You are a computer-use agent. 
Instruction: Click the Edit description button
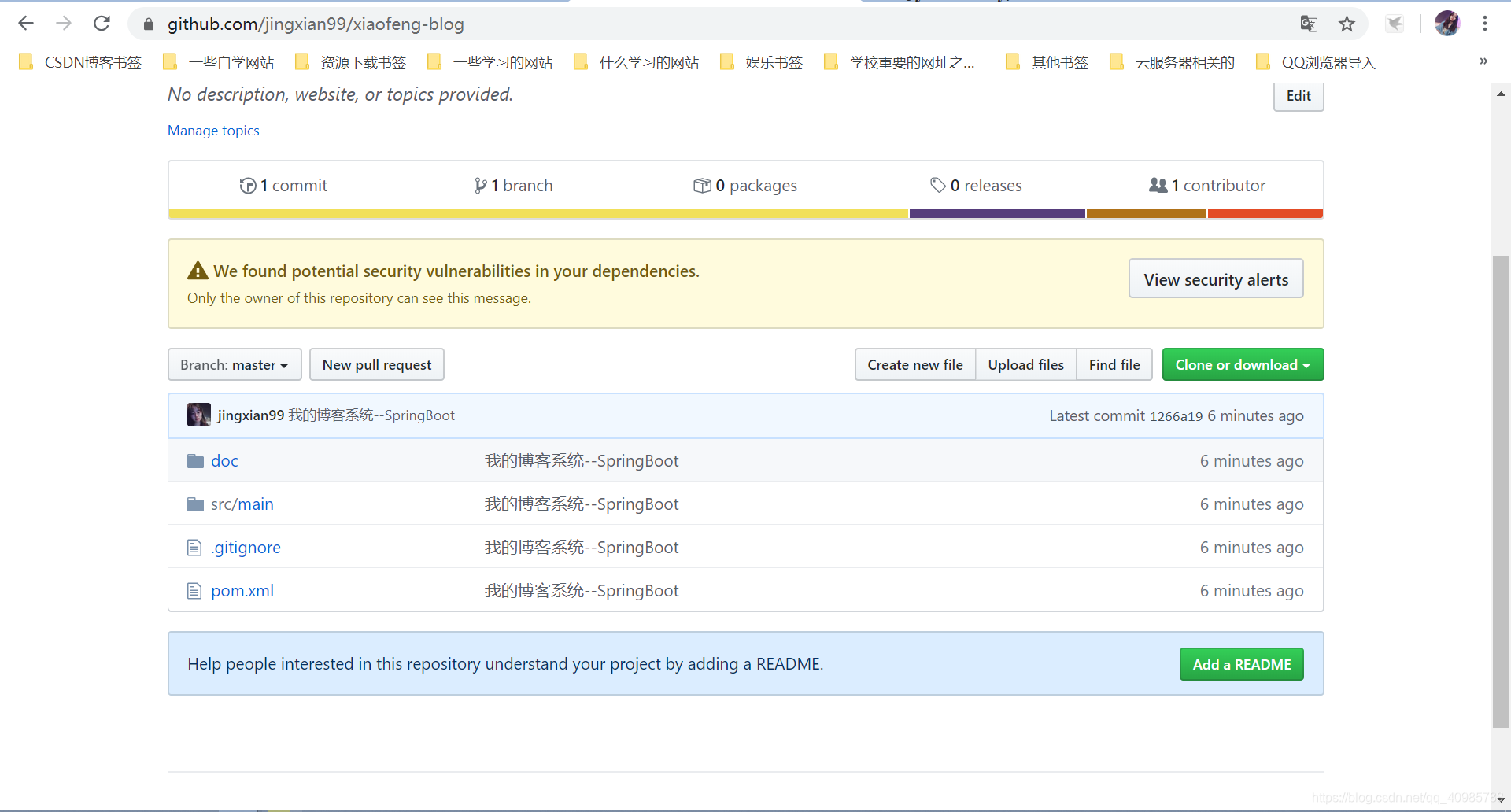[1299, 96]
